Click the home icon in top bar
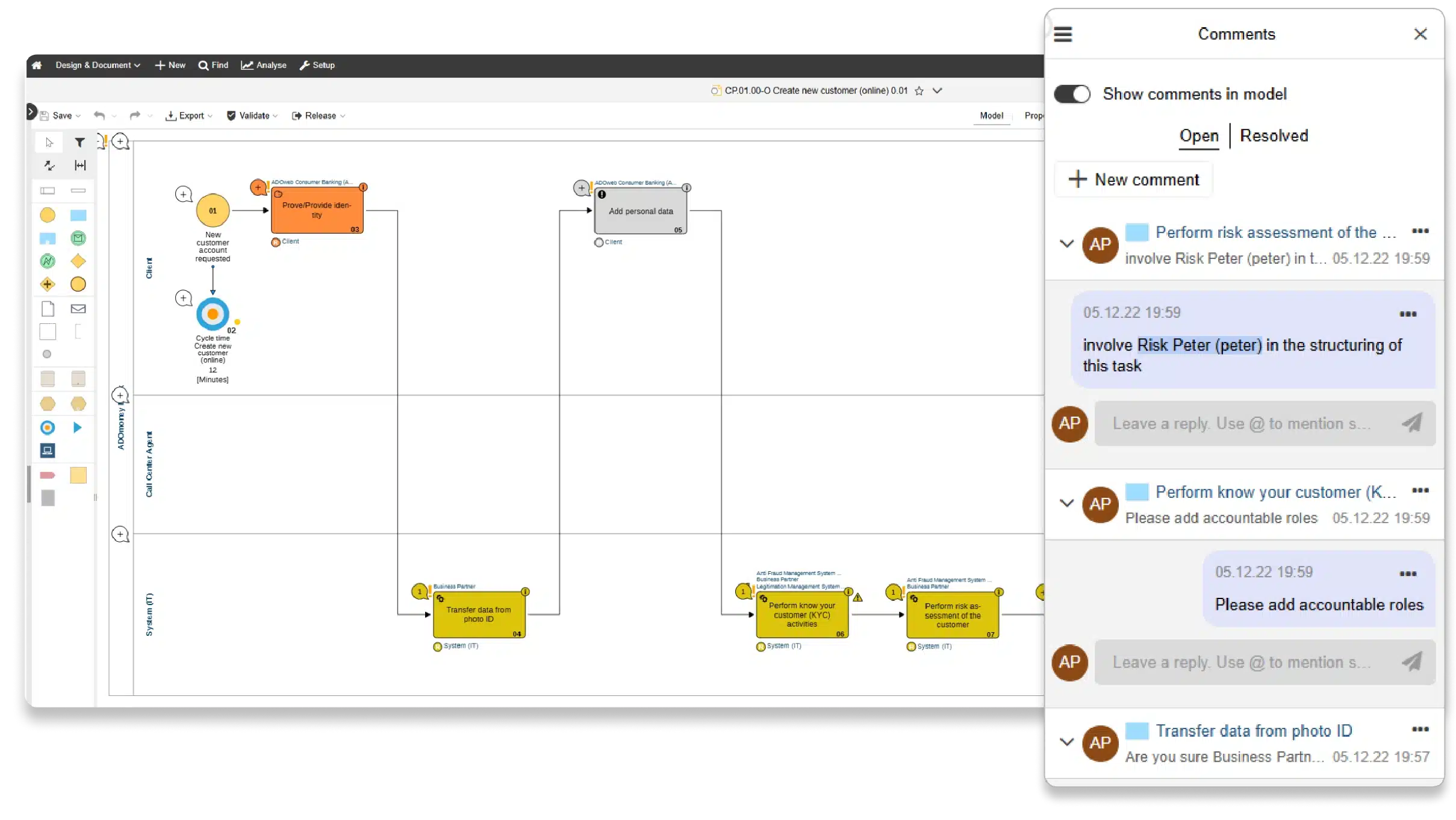This screenshot has height=820, width=1456. 37,65
